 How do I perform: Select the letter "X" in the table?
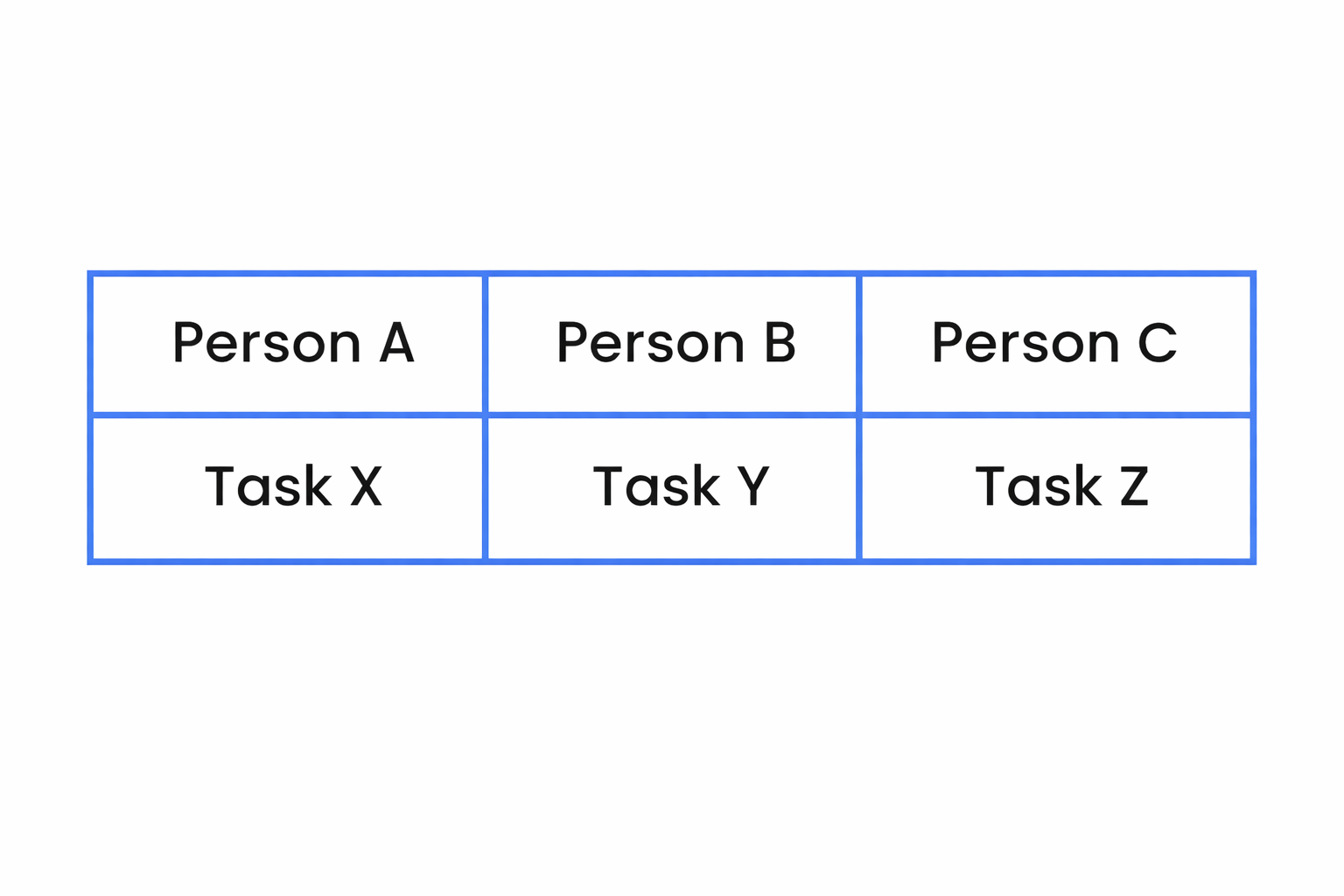click(x=366, y=486)
